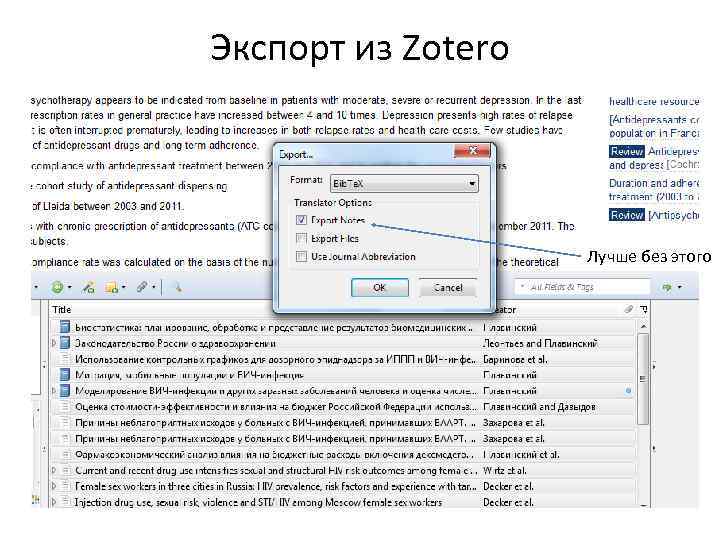Click the scroll up arrow of items list
720x540 pixels.
(643, 326)
